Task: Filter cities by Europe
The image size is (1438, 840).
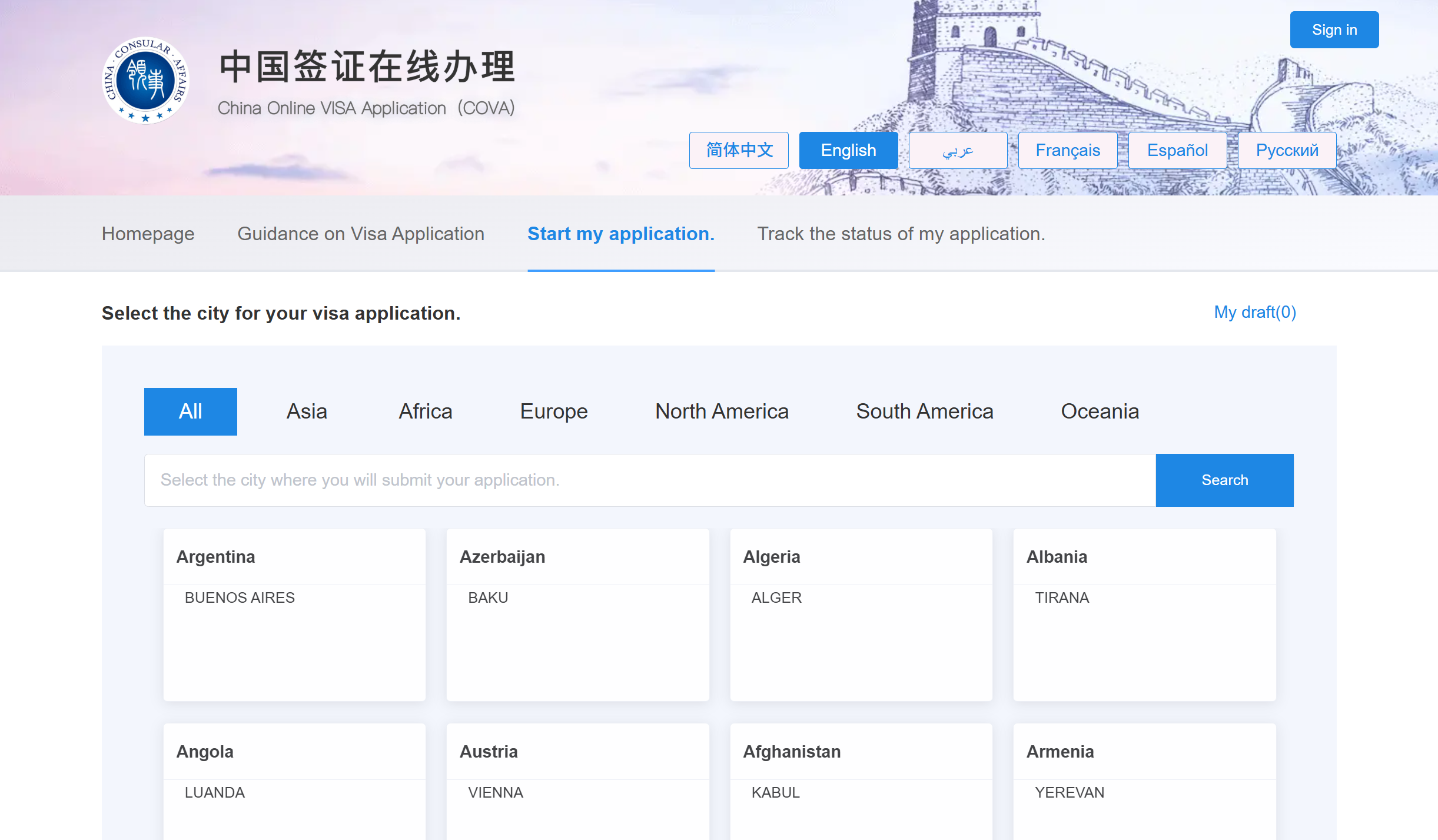Action: coord(554,411)
